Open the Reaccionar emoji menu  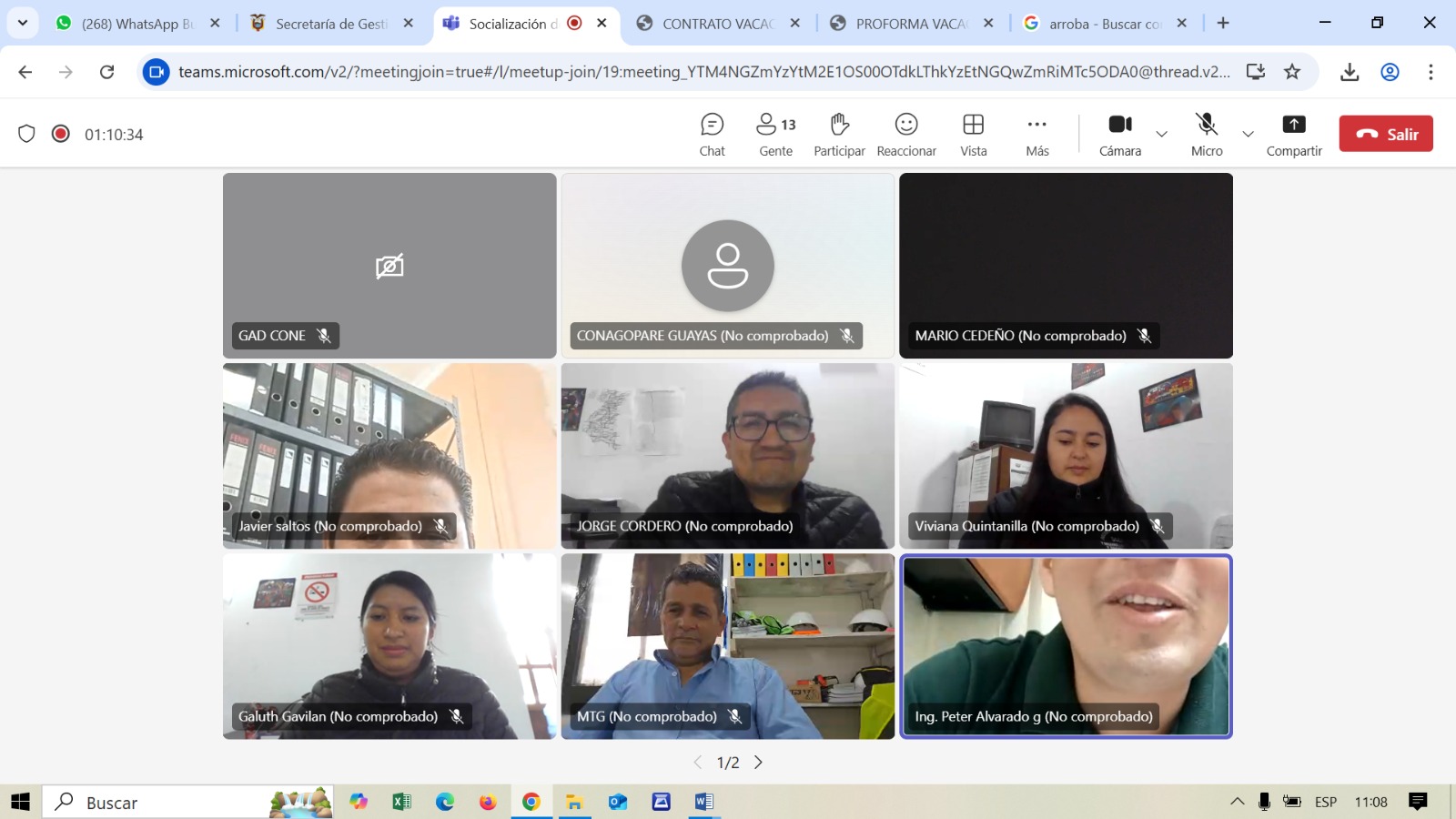click(x=906, y=134)
